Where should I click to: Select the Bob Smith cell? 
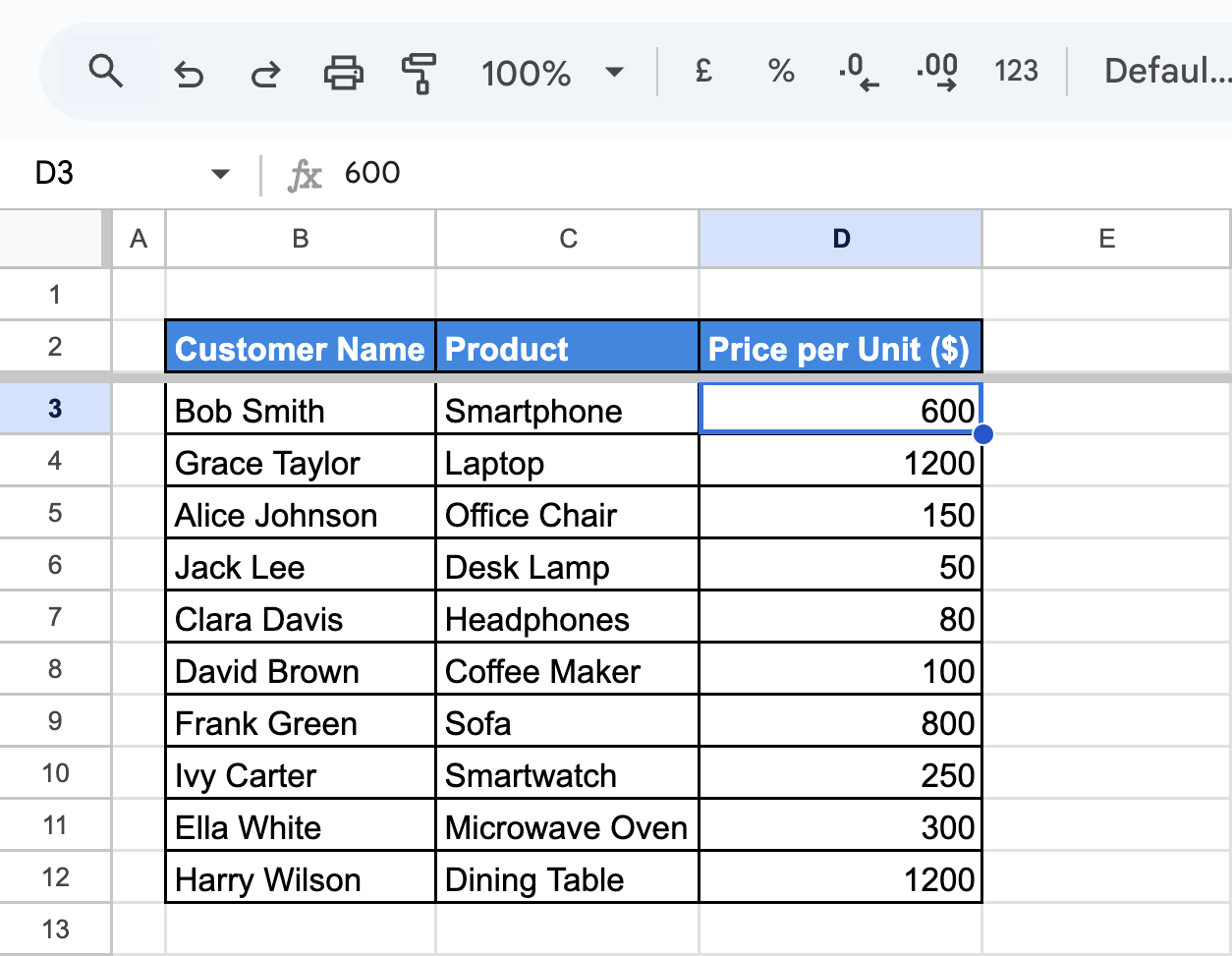pos(301,409)
